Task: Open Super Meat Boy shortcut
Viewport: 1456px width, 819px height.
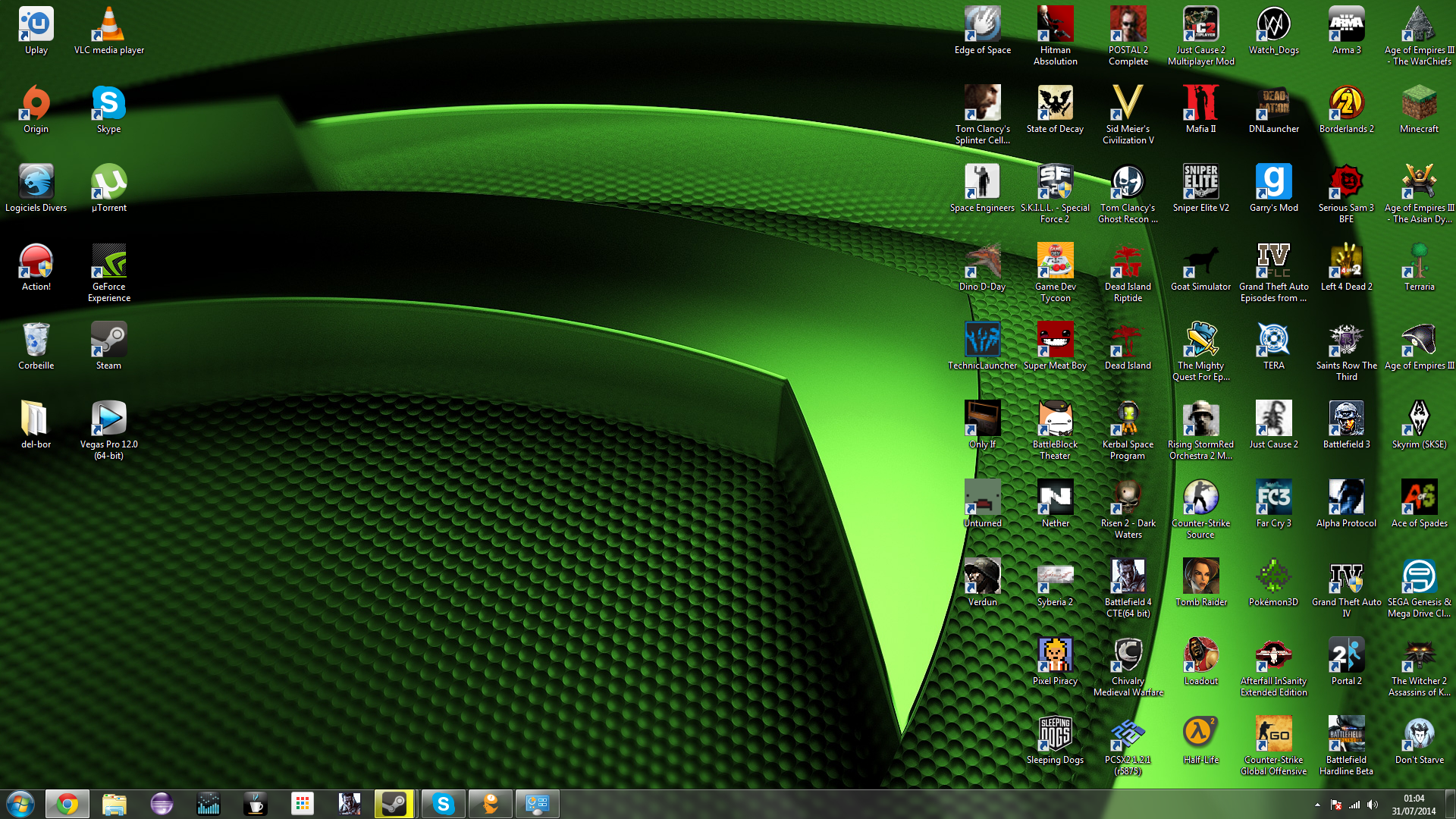Action: pyautogui.click(x=1055, y=347)
